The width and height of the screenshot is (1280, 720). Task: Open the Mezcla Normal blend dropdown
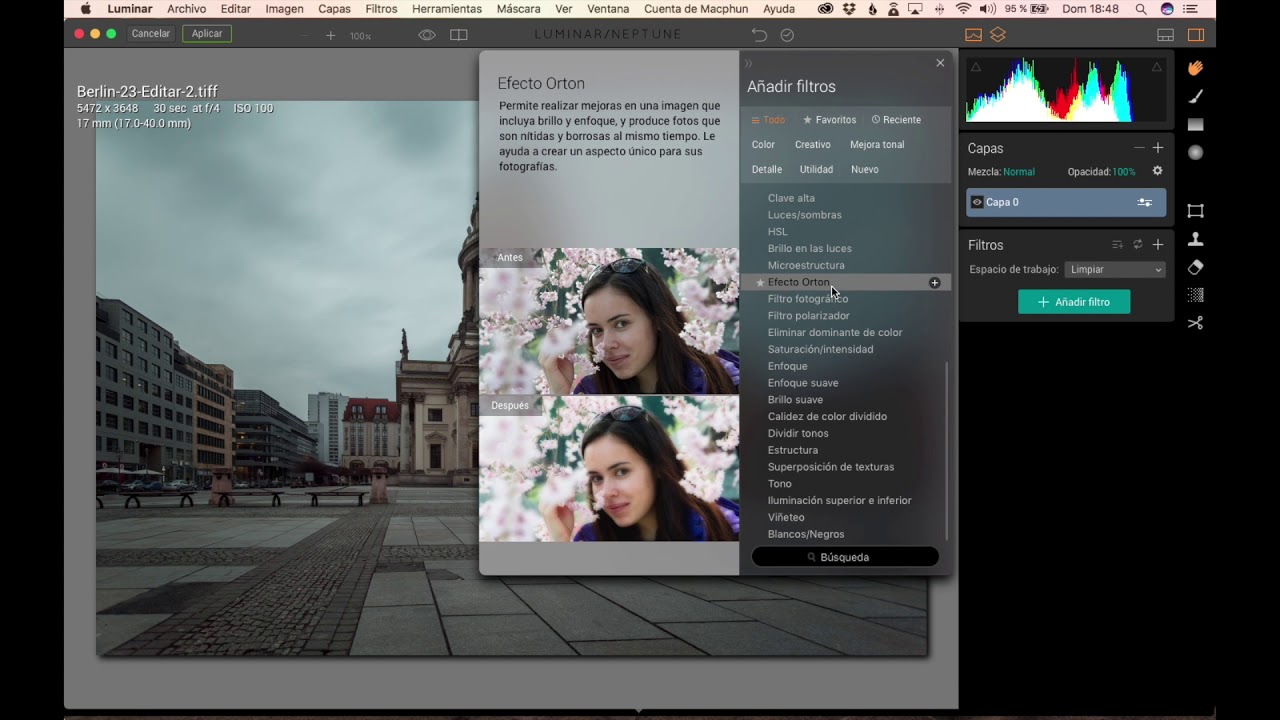(x=1019, y=172)
